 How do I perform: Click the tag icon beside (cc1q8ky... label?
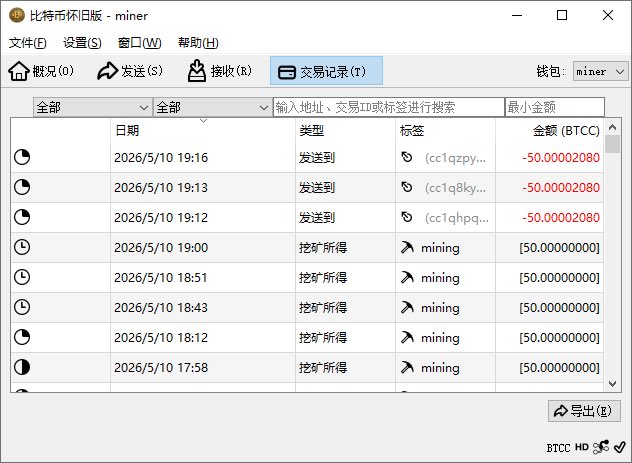(407, 187)
